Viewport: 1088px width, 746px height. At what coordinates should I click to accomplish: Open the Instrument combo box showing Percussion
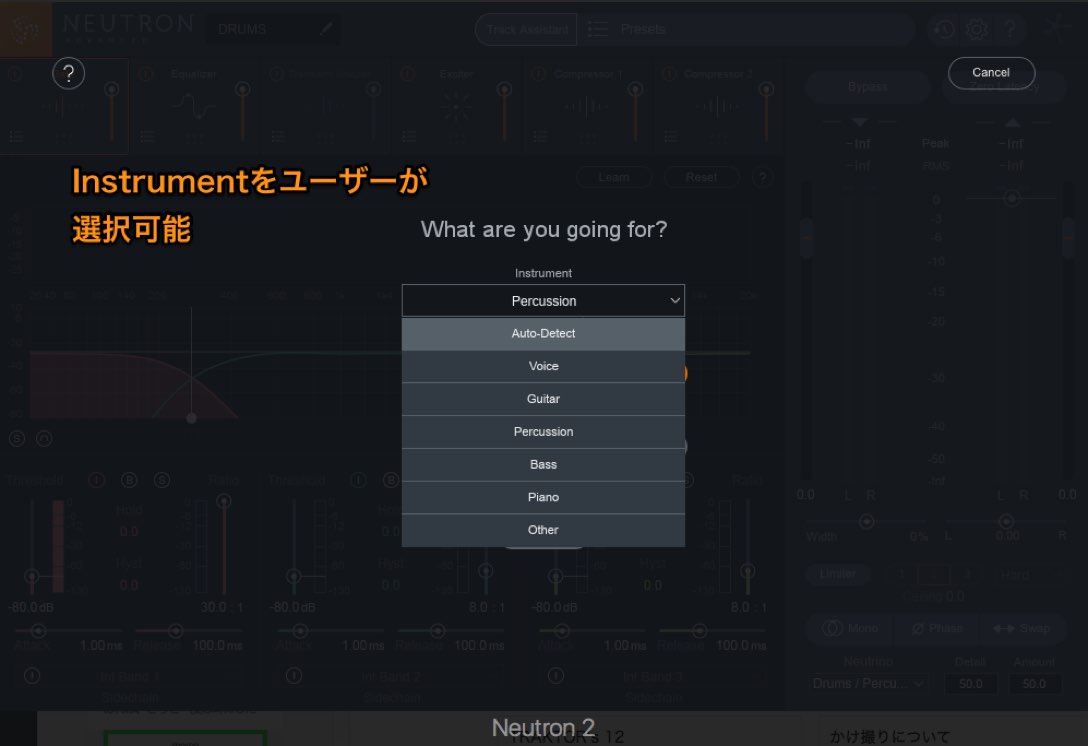coord(543,301)
